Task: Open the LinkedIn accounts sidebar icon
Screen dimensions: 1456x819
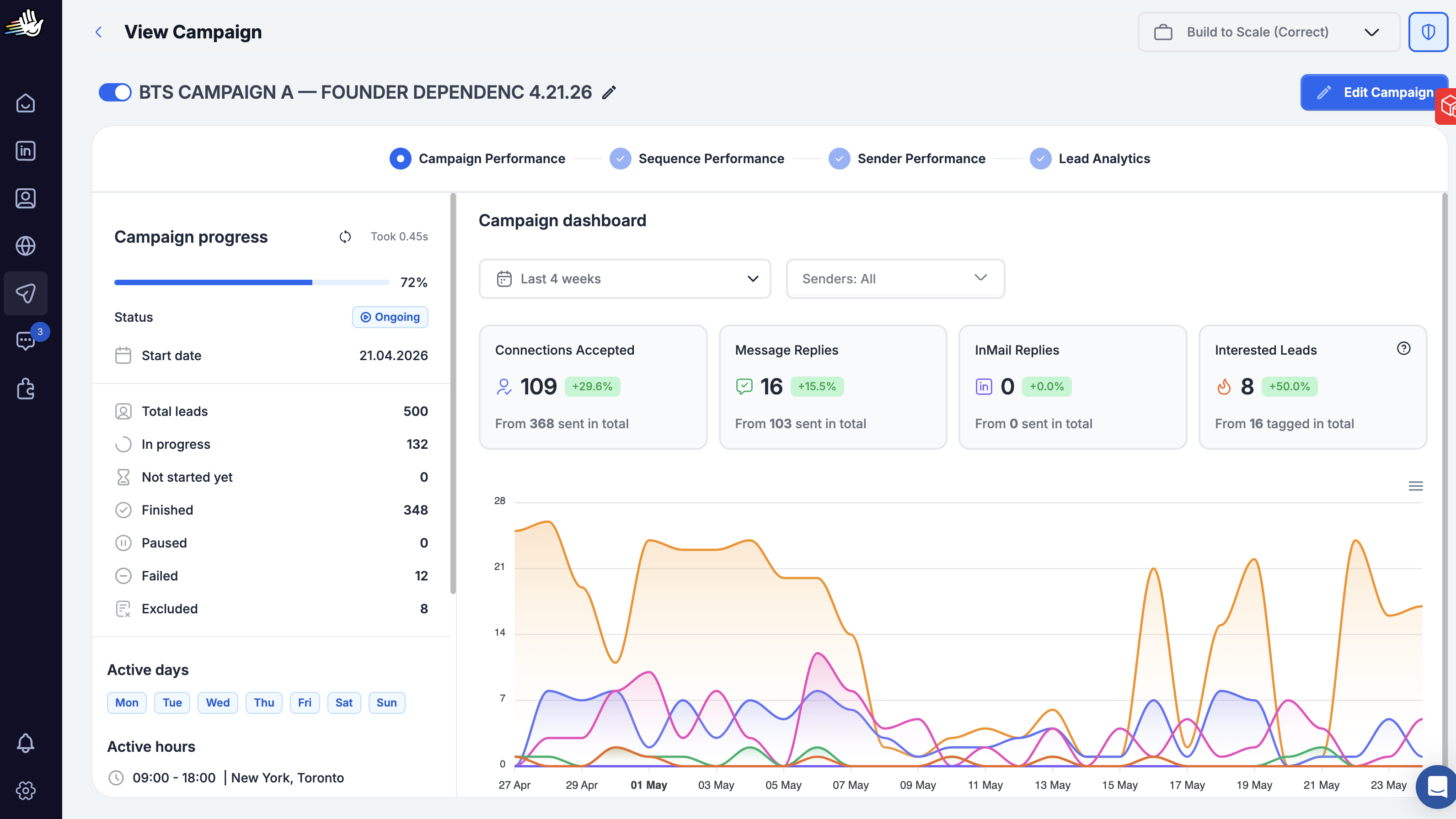Action: [26, 151]
